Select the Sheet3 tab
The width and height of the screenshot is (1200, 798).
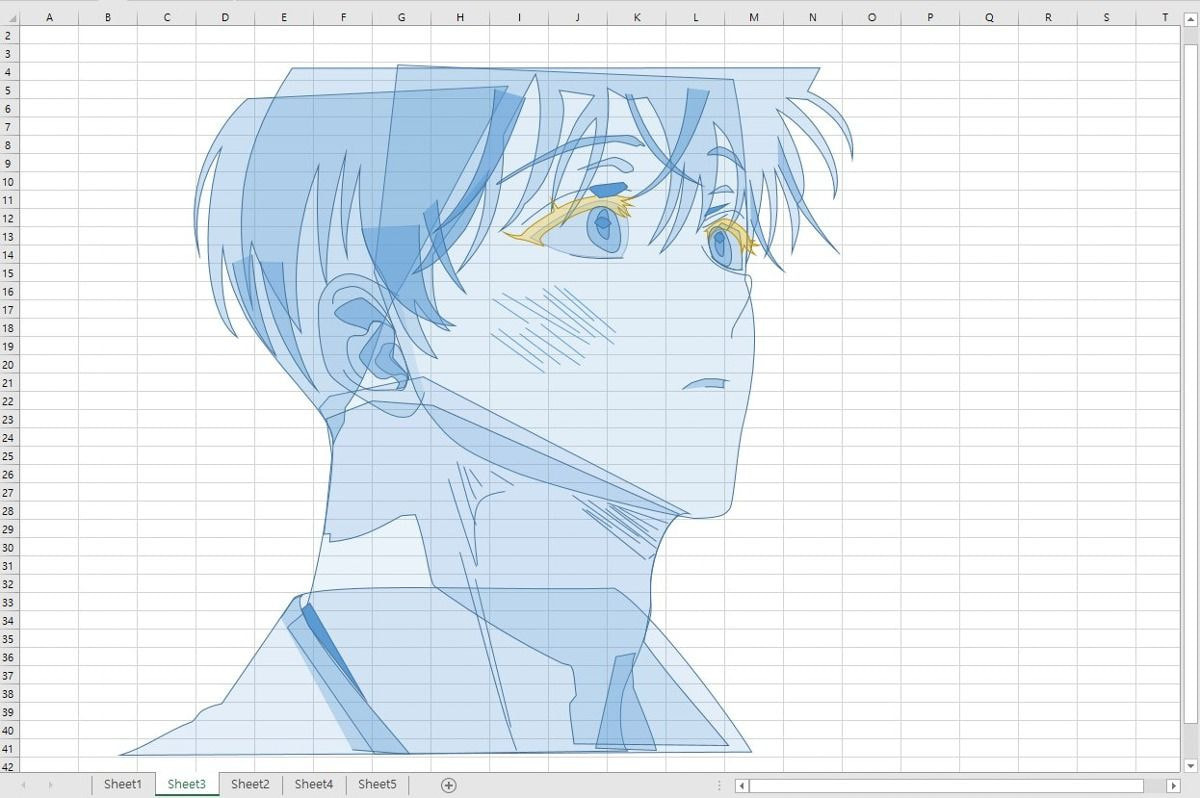click(x=187, y=785)
